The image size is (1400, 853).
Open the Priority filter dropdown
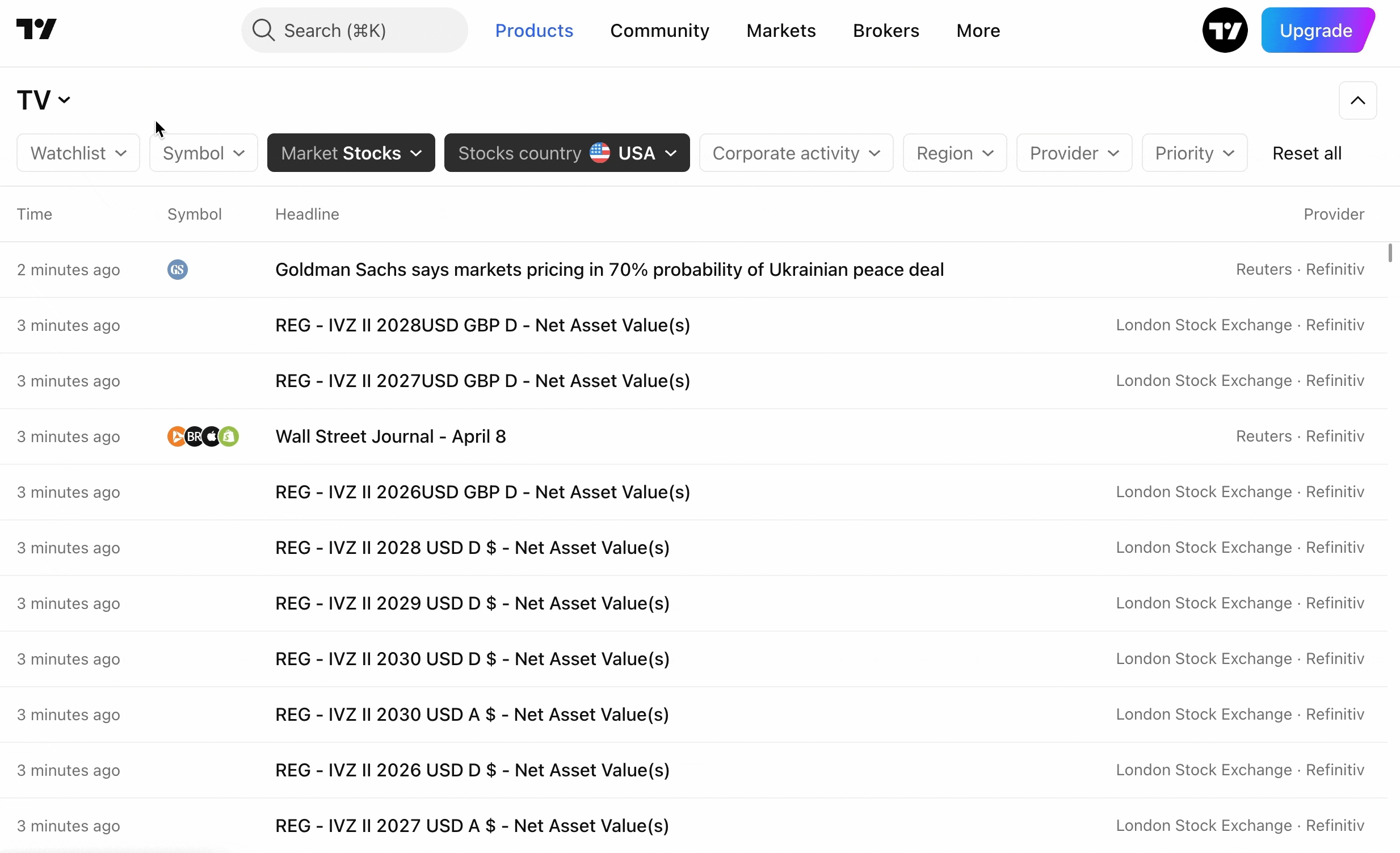[1194, 153]
